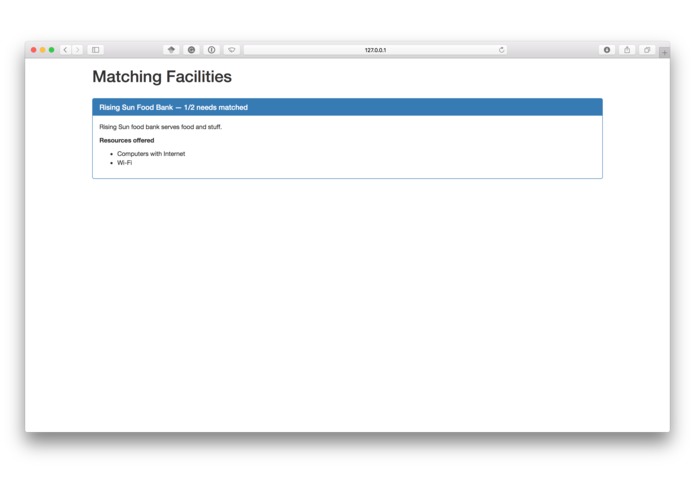Show all tabs with the tab overview icon
695x494 pixels.
647,50
